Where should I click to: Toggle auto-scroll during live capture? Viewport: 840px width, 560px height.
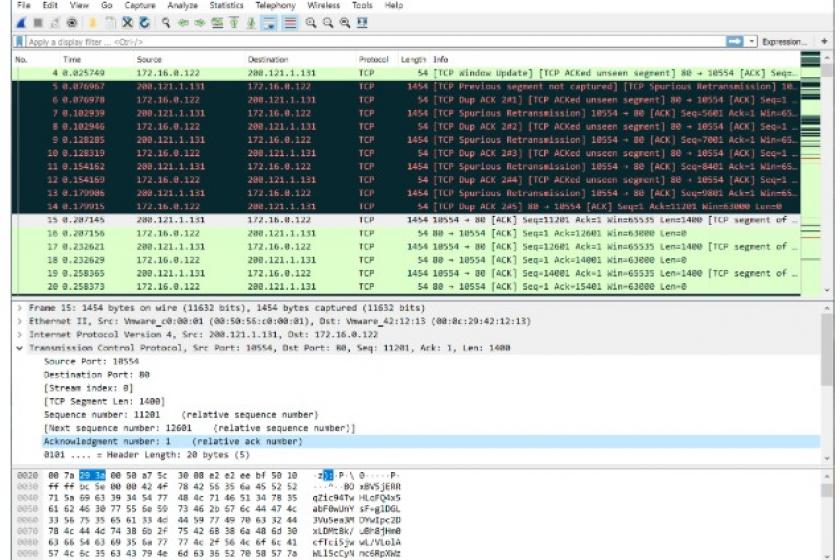coord(269,23)
